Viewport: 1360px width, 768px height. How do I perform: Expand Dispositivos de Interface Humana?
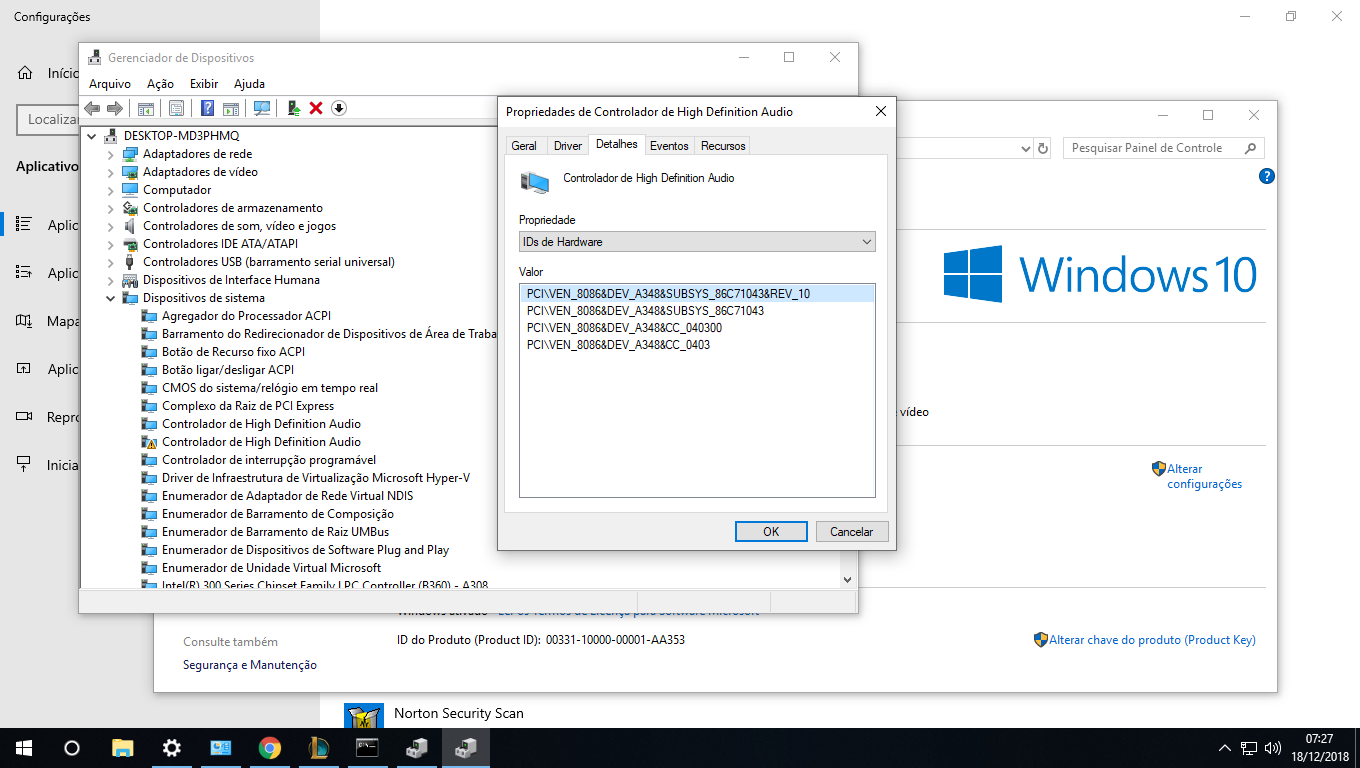point(111,280)
